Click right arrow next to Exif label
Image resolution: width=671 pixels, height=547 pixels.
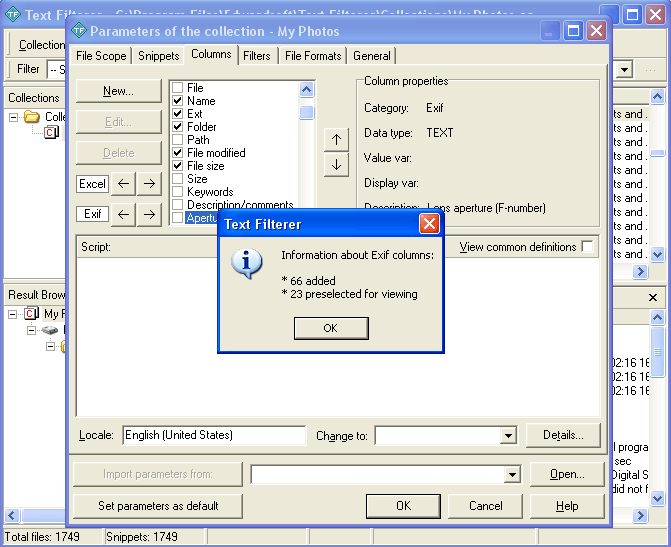click(148, 214)
